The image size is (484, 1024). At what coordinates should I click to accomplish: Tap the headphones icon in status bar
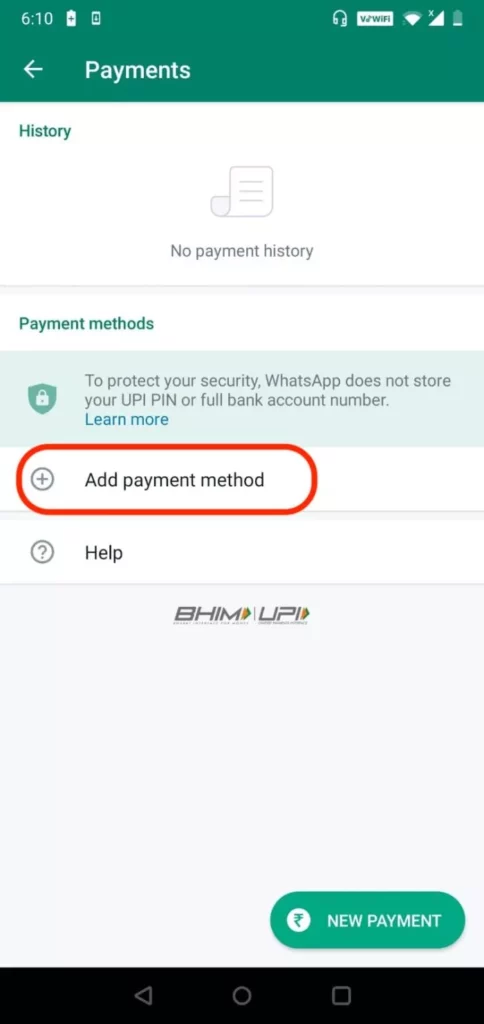(x=340, y=18)
